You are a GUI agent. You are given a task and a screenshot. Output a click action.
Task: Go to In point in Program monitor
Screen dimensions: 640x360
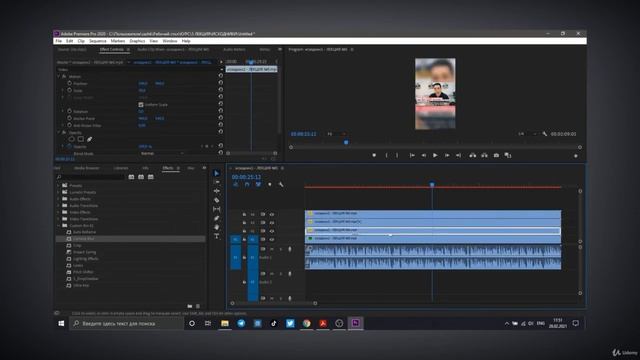coord(412,156)
